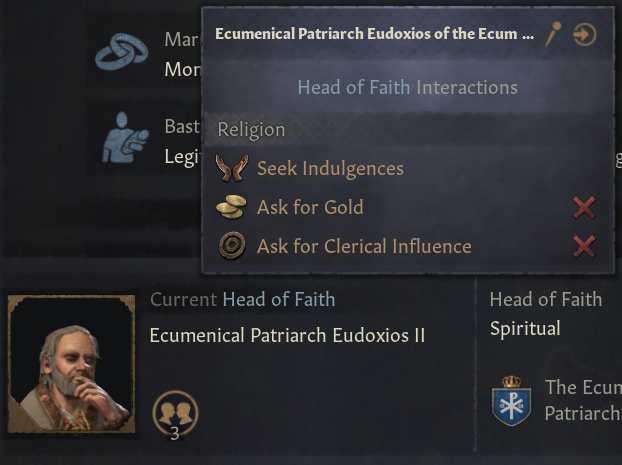Open the Ecumenical Patriarchate coat of arms
This screenshot has width=622, height=465.
pyautogui.click(x=512, y=400)
